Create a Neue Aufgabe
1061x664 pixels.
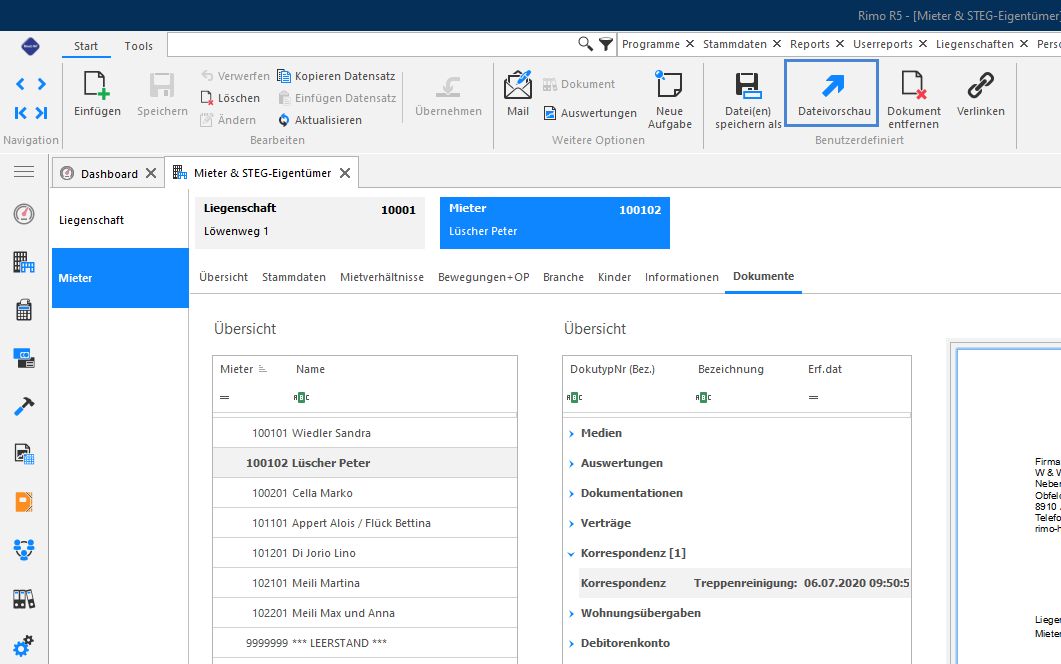[x=669, y=99]
